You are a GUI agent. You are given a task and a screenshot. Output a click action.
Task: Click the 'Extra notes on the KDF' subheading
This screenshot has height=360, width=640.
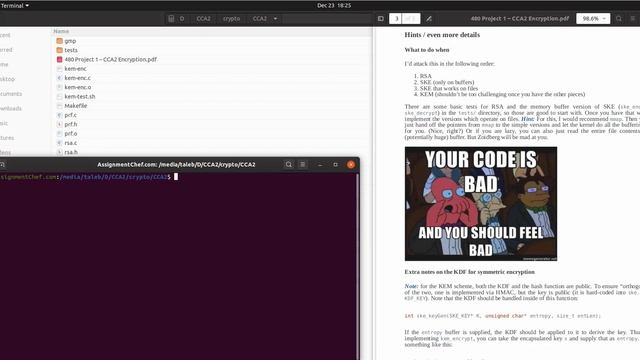(x=469, y=272)
